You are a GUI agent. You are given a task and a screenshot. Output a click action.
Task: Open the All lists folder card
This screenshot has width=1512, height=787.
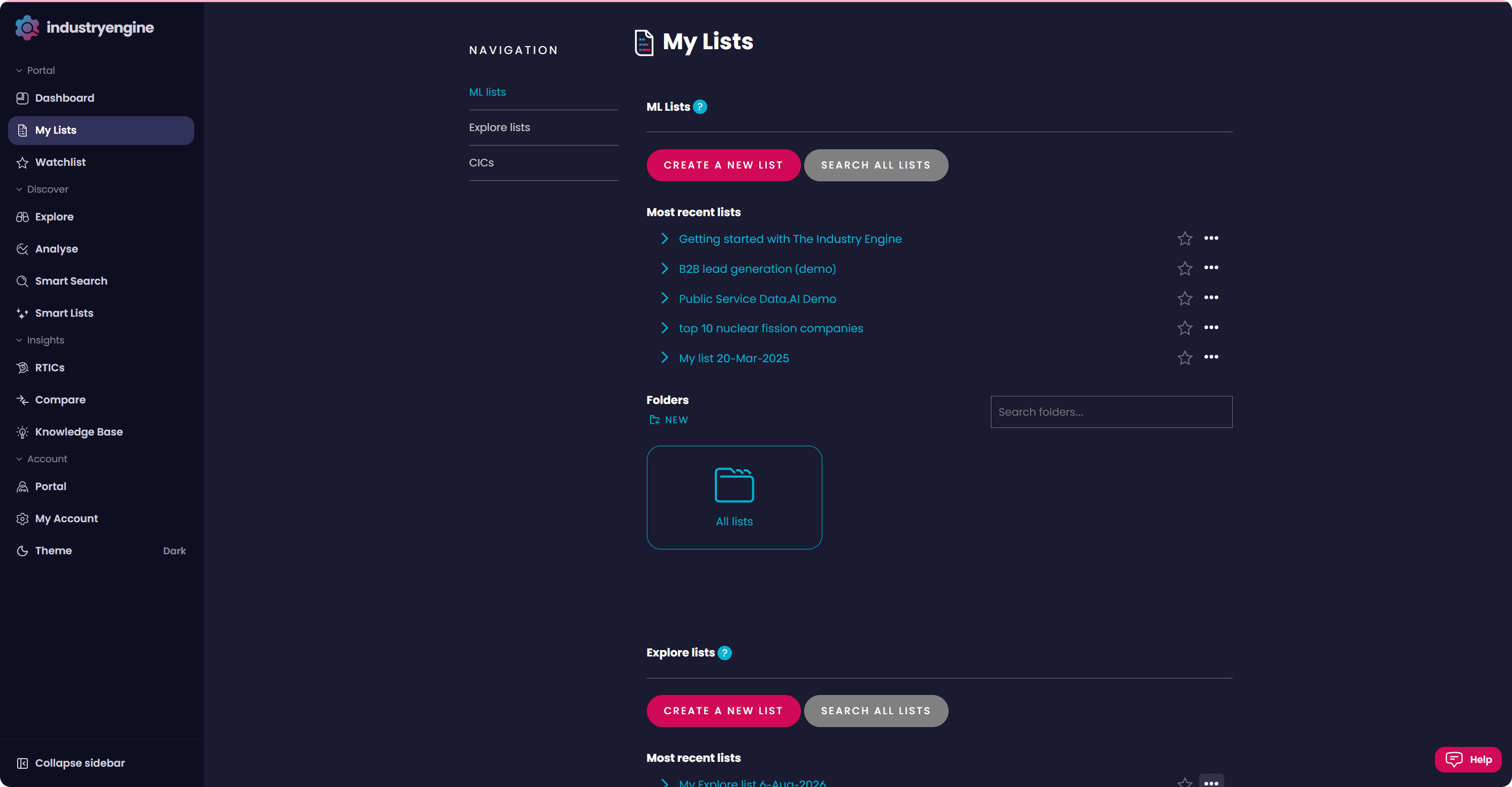(x=734, y=498)
